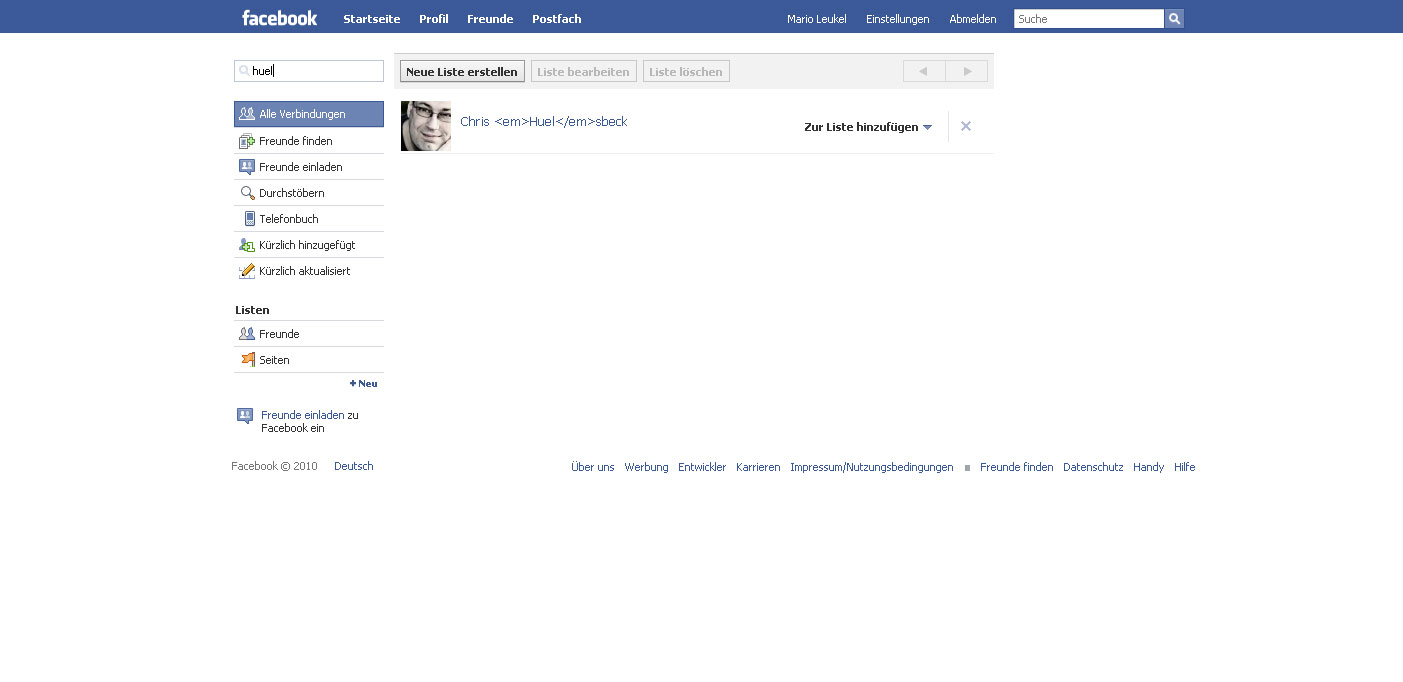Open Freunde in top navigation
1403x682 pixels.
point(490,19)
